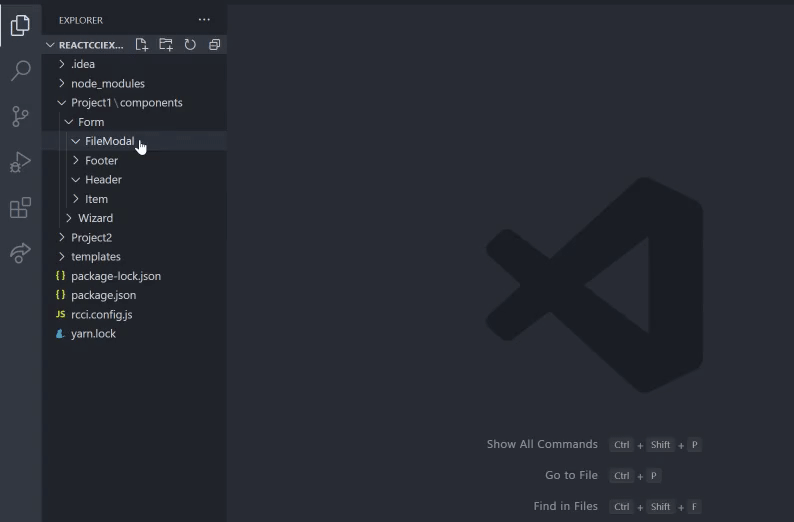Open the Run and Debug view

[20, 162]
